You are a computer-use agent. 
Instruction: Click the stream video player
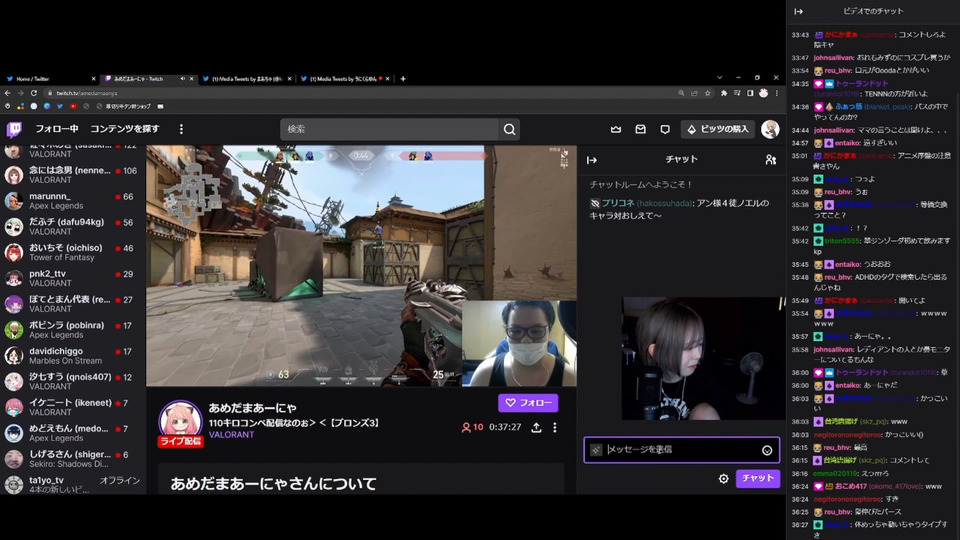pos(361,266)
